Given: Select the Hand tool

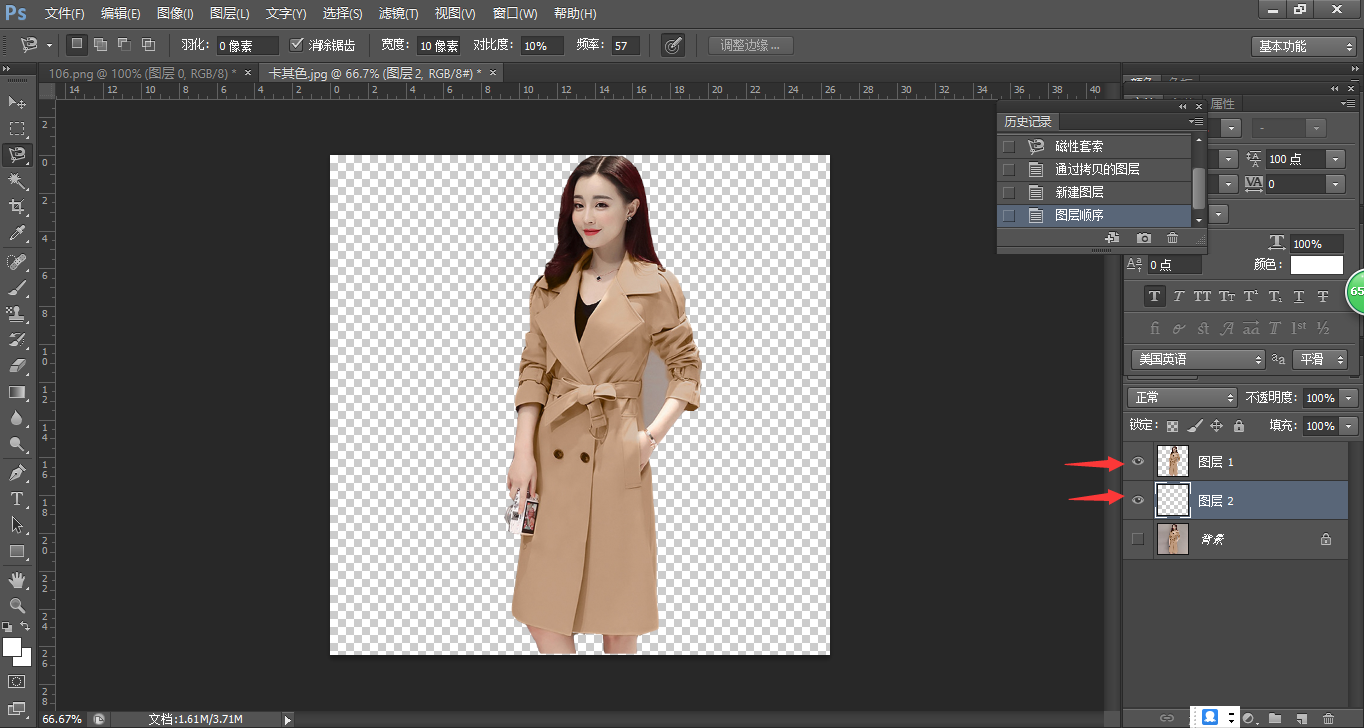Looking at the screenshot, I should (17, 579).
